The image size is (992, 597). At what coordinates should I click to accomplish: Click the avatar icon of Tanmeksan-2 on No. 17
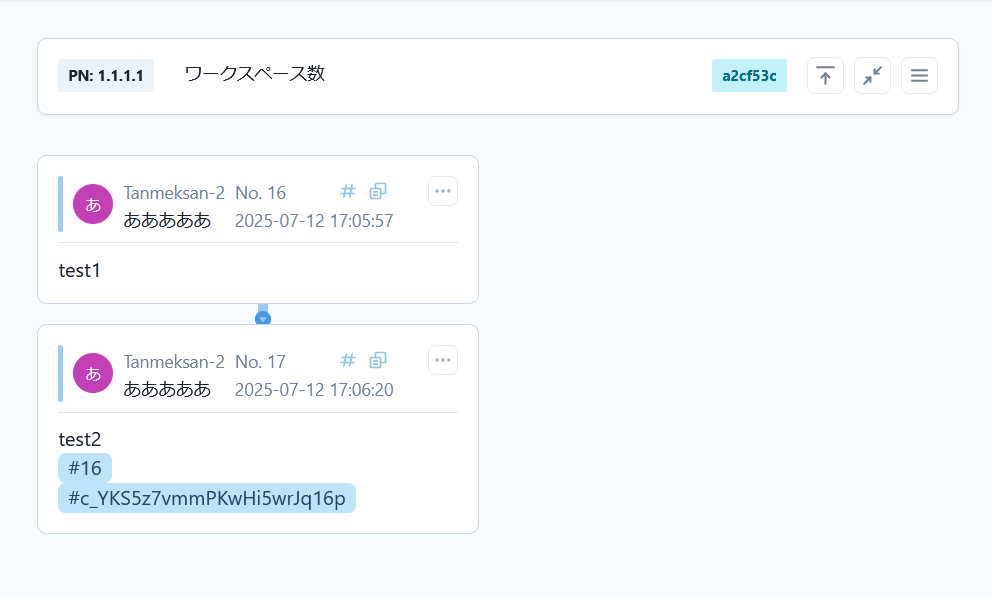[93, 373]
